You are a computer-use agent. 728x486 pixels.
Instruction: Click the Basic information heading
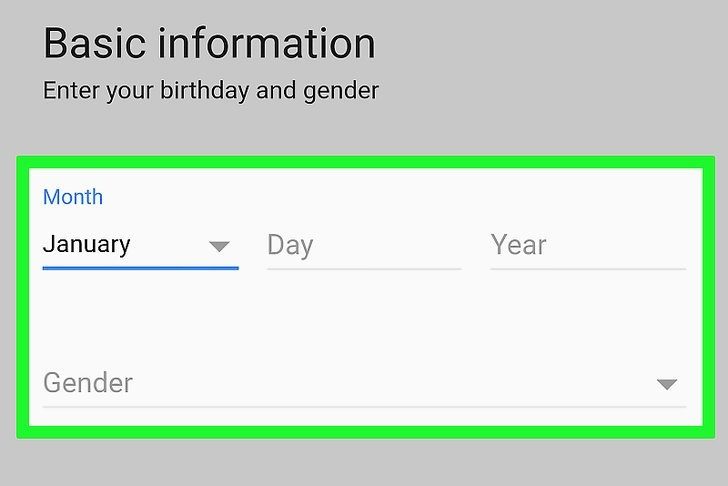click(209, 43)
